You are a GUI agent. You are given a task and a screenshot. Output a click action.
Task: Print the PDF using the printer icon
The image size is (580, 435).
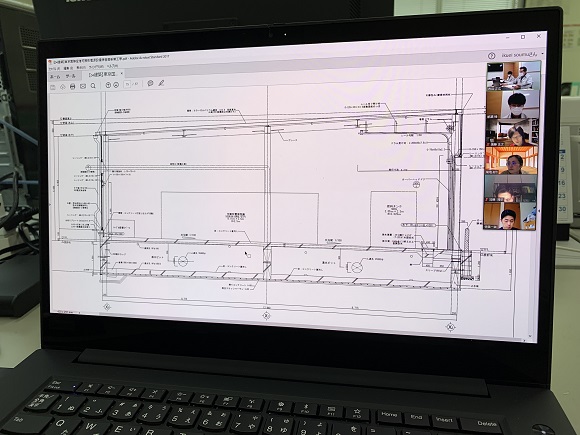(x=72, y=87)
